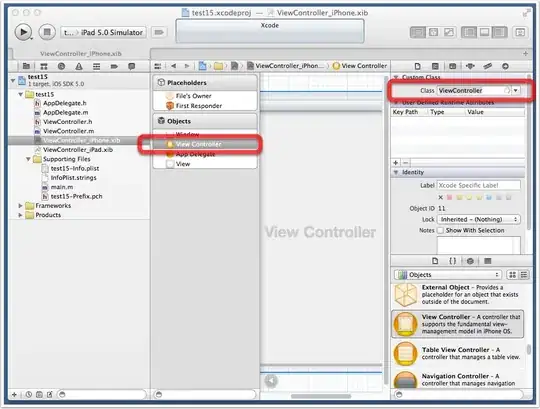Show the Issue navigator

[79, 66]
